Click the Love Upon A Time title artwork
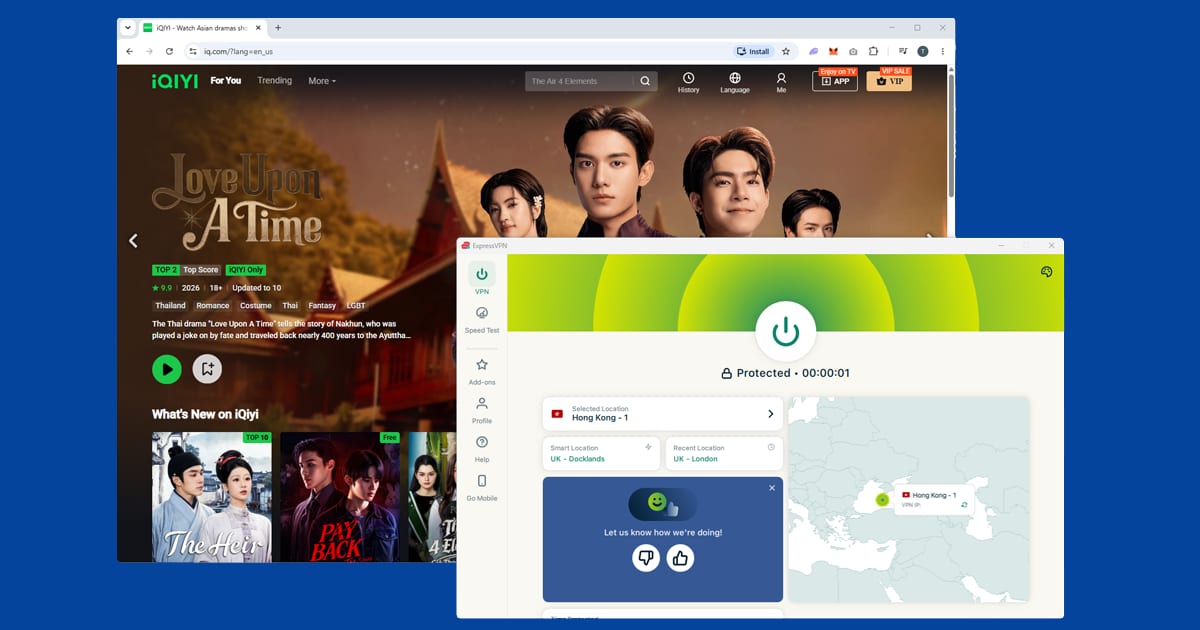The width and height of the screenshot is (1200, 630). coord(238,200)
